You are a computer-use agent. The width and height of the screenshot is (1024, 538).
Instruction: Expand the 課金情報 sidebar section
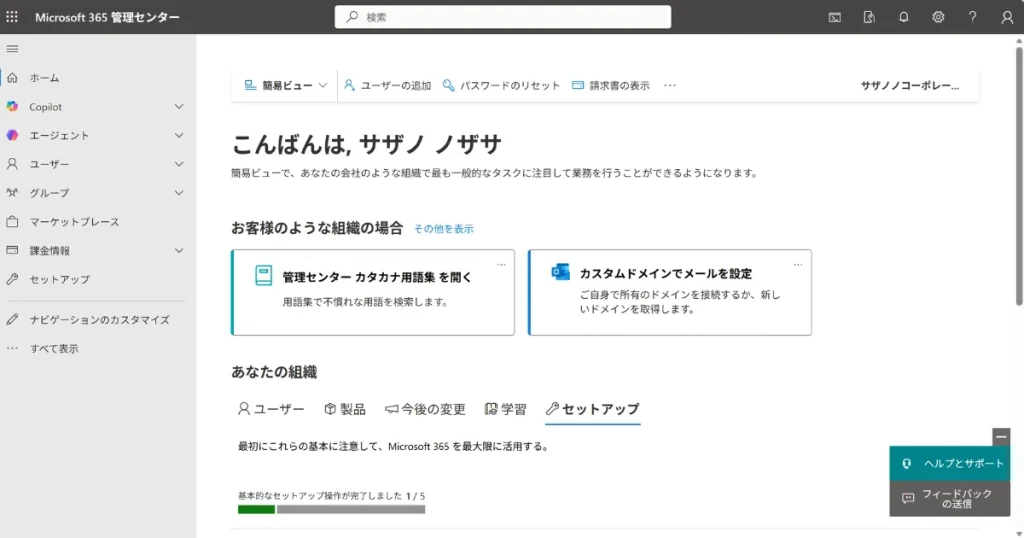[x=179, y=251]
